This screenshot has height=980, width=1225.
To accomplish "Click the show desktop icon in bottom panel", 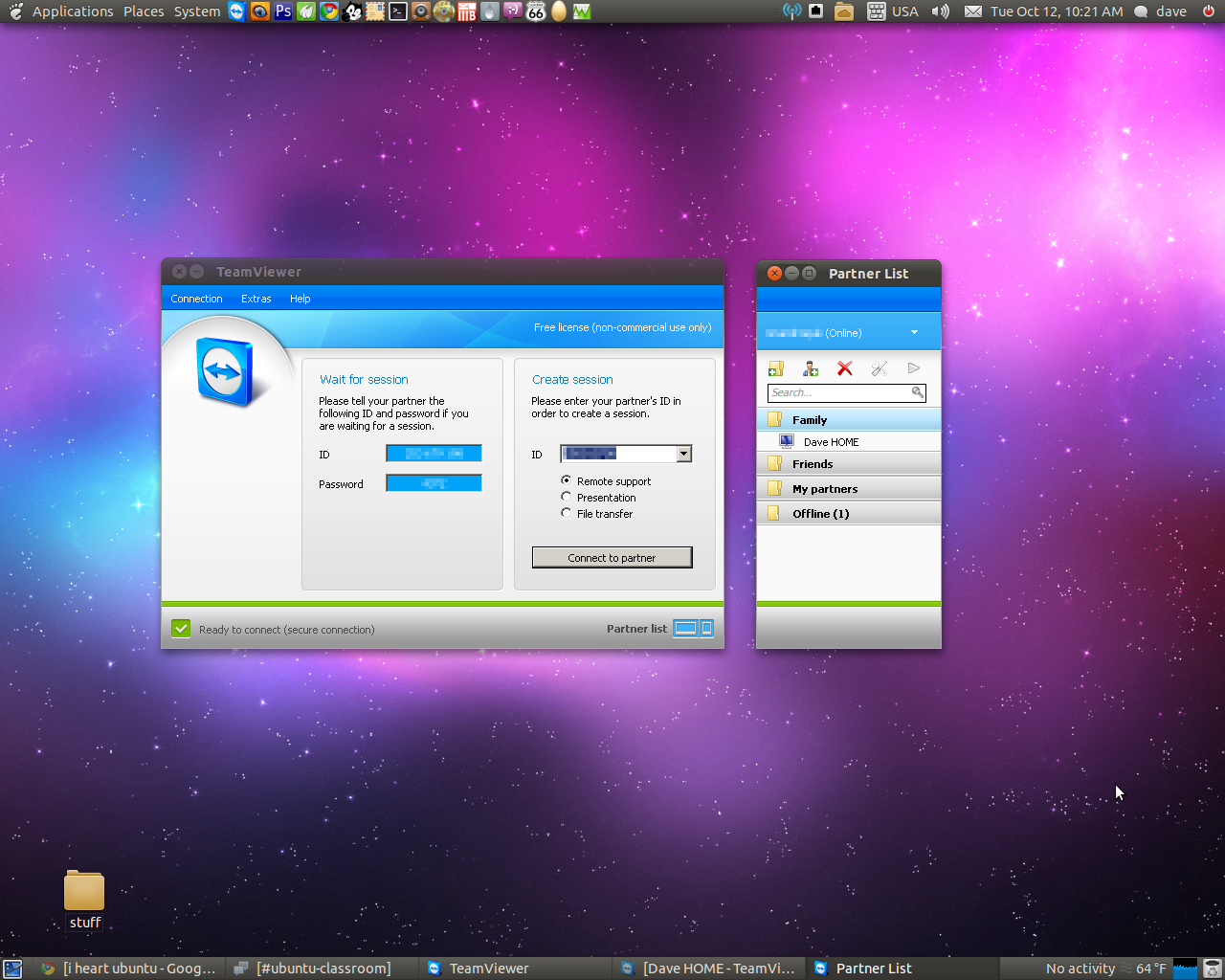I will 12,969.
